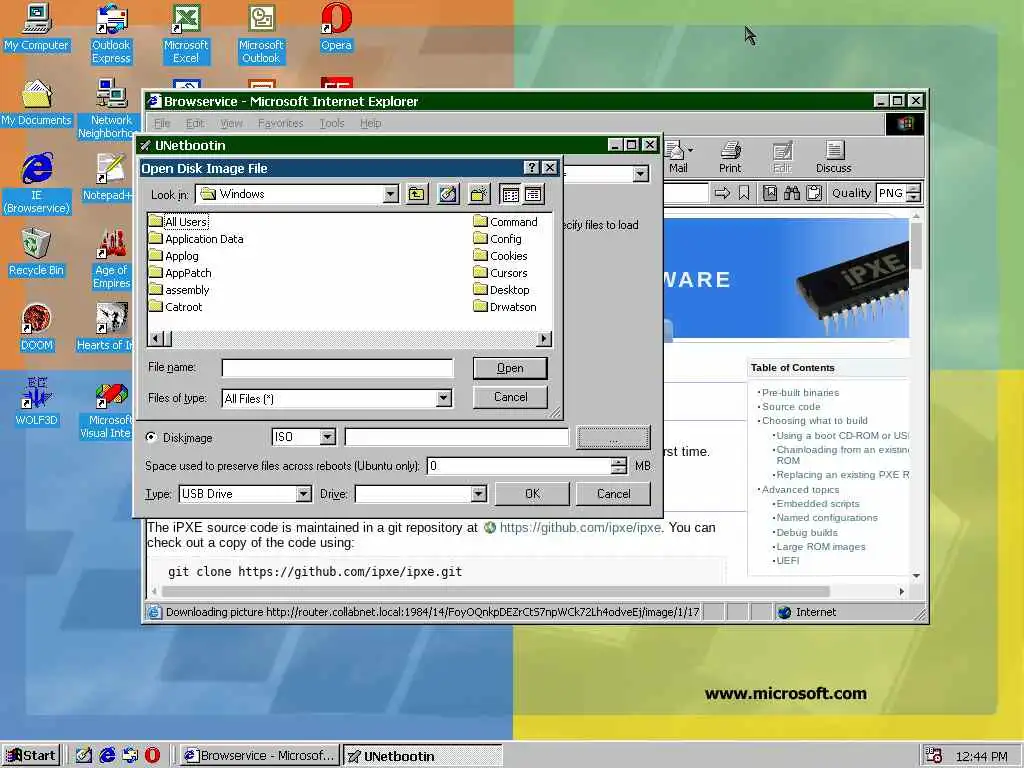Open the Favorites menu in Internet Explorer
The image size is (1024, 768).
tap(280, 123)
